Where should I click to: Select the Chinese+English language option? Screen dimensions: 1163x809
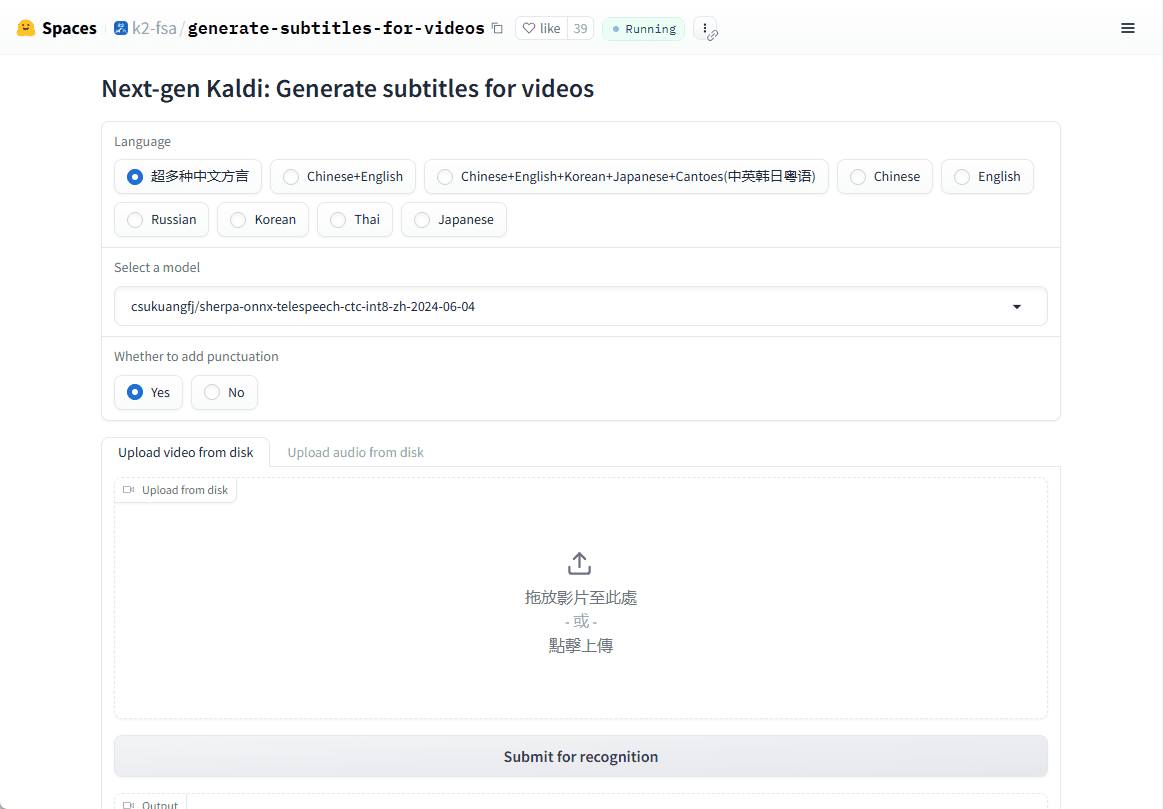(x=343, y=176)
